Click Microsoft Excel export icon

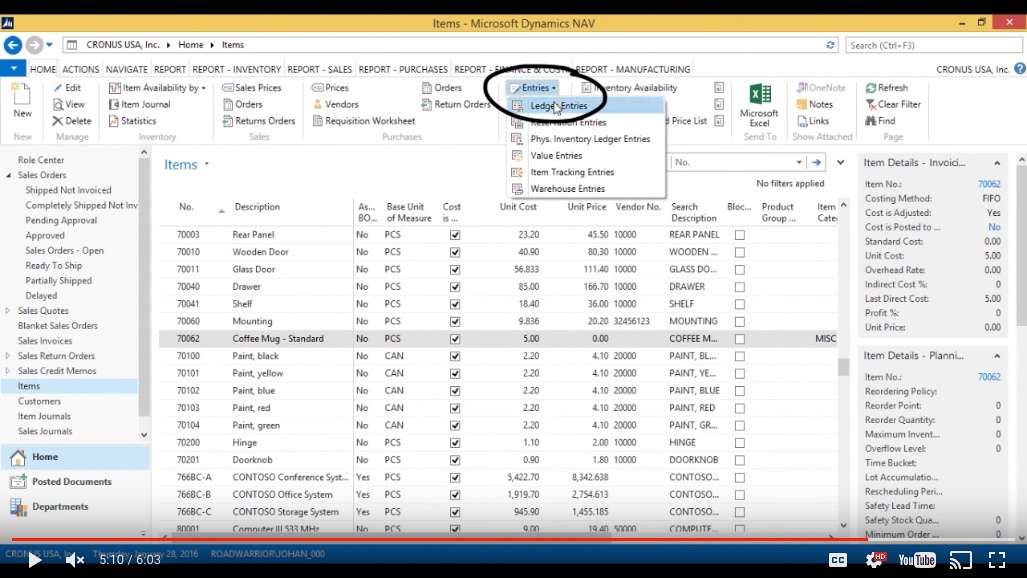coord(760,95)
